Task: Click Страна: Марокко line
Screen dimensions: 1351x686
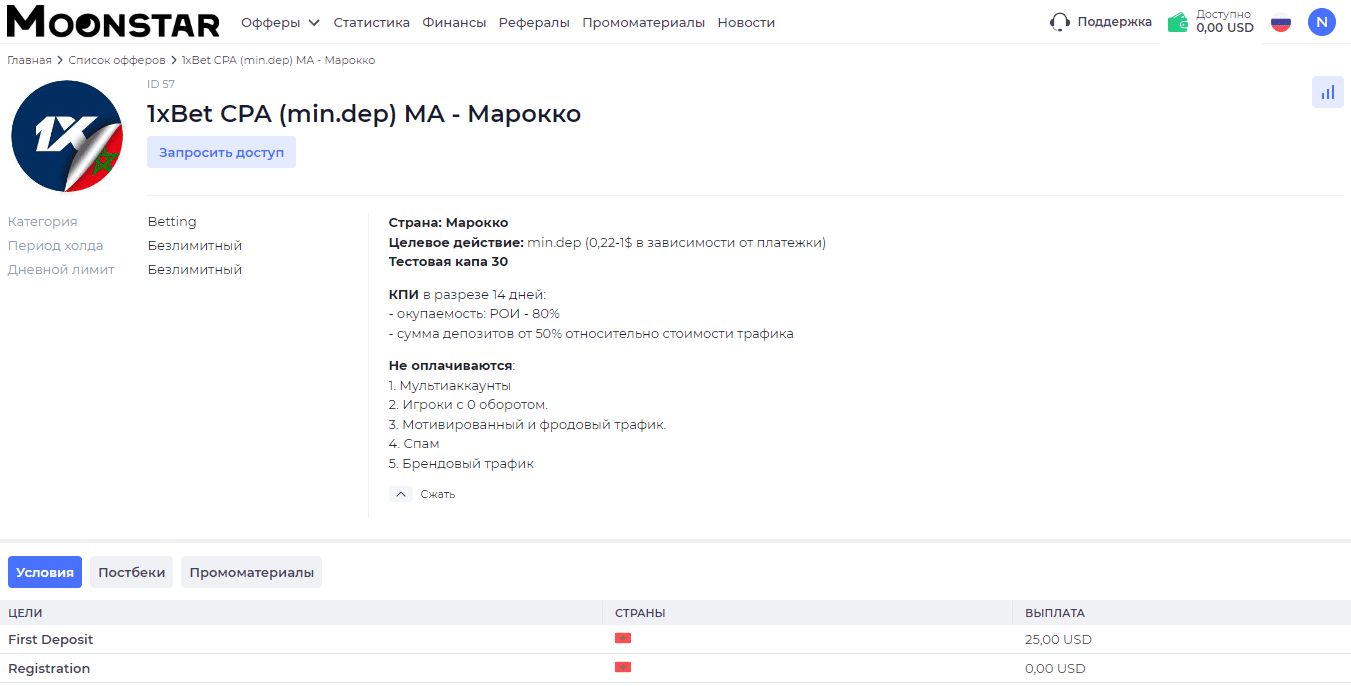Action: tap(448, 222)
